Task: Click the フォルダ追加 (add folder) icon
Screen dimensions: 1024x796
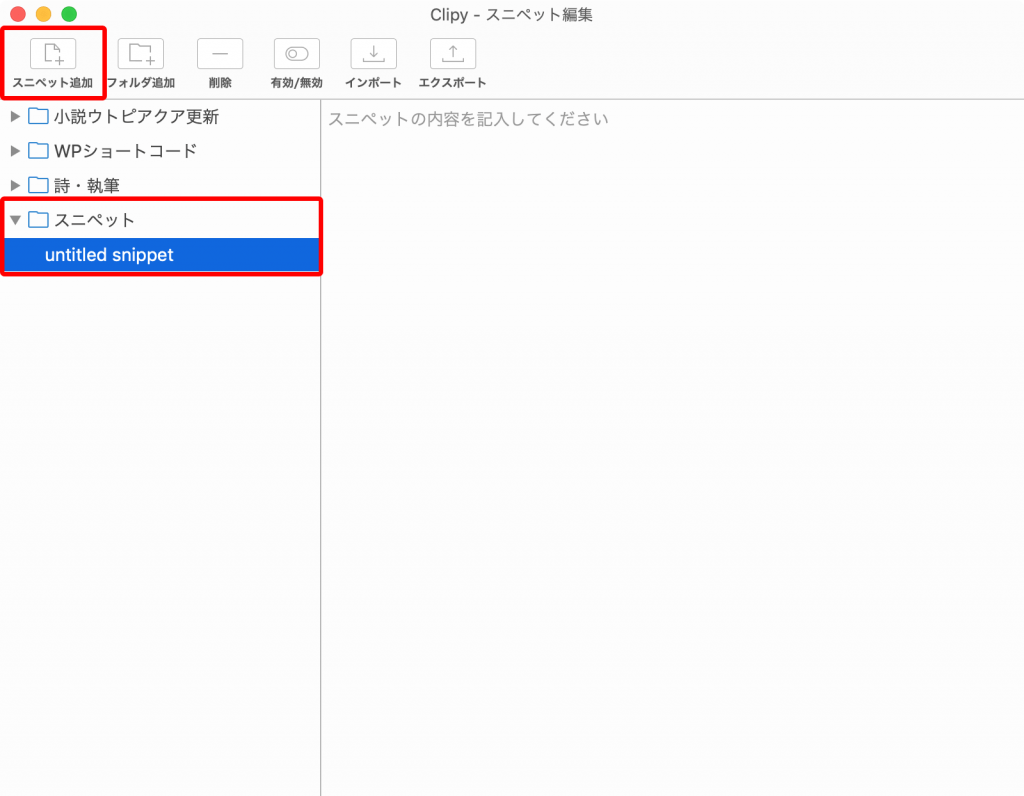Action: pos(140,54)
